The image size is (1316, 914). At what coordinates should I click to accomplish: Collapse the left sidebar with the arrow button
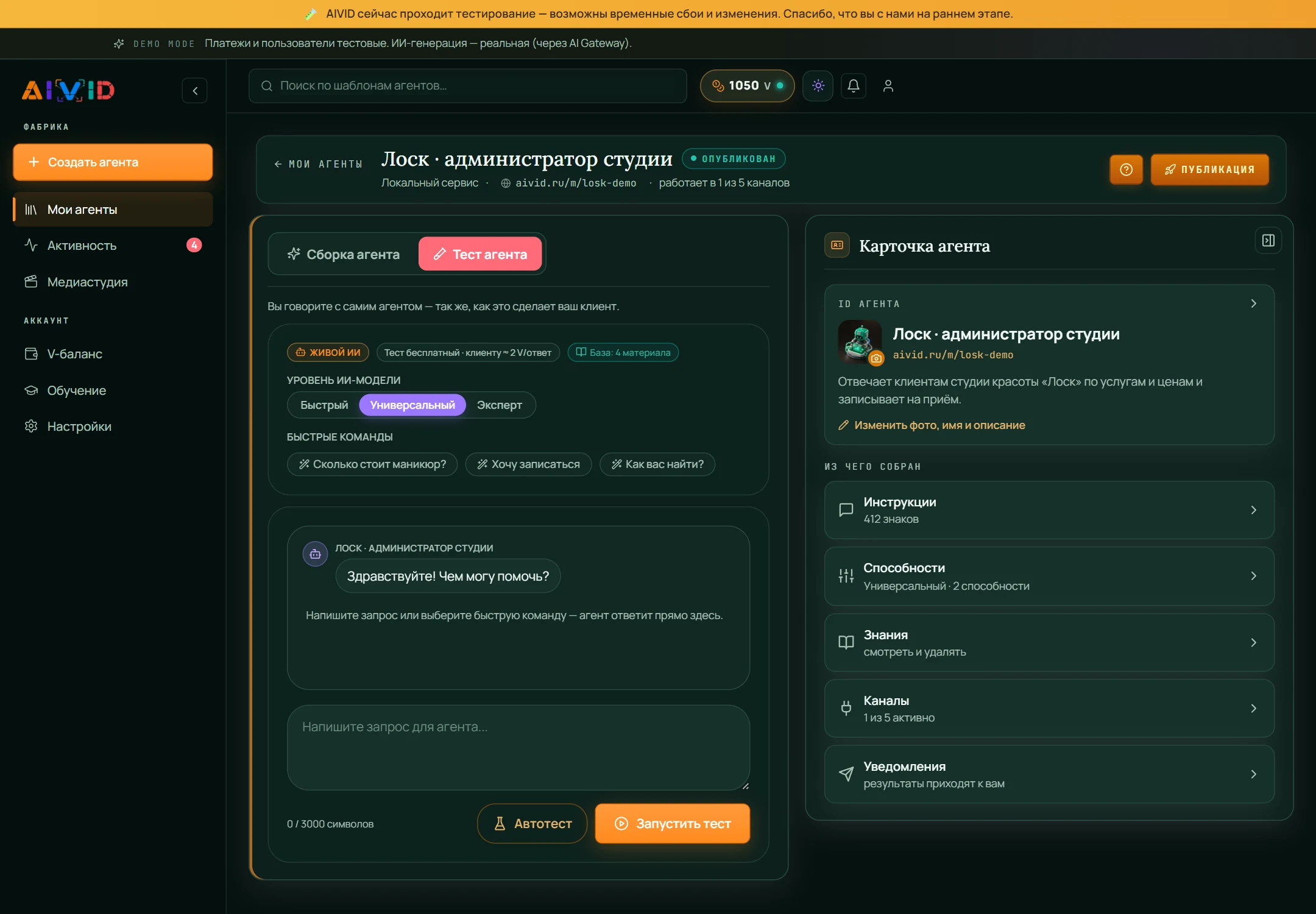(x=195, y=91)
